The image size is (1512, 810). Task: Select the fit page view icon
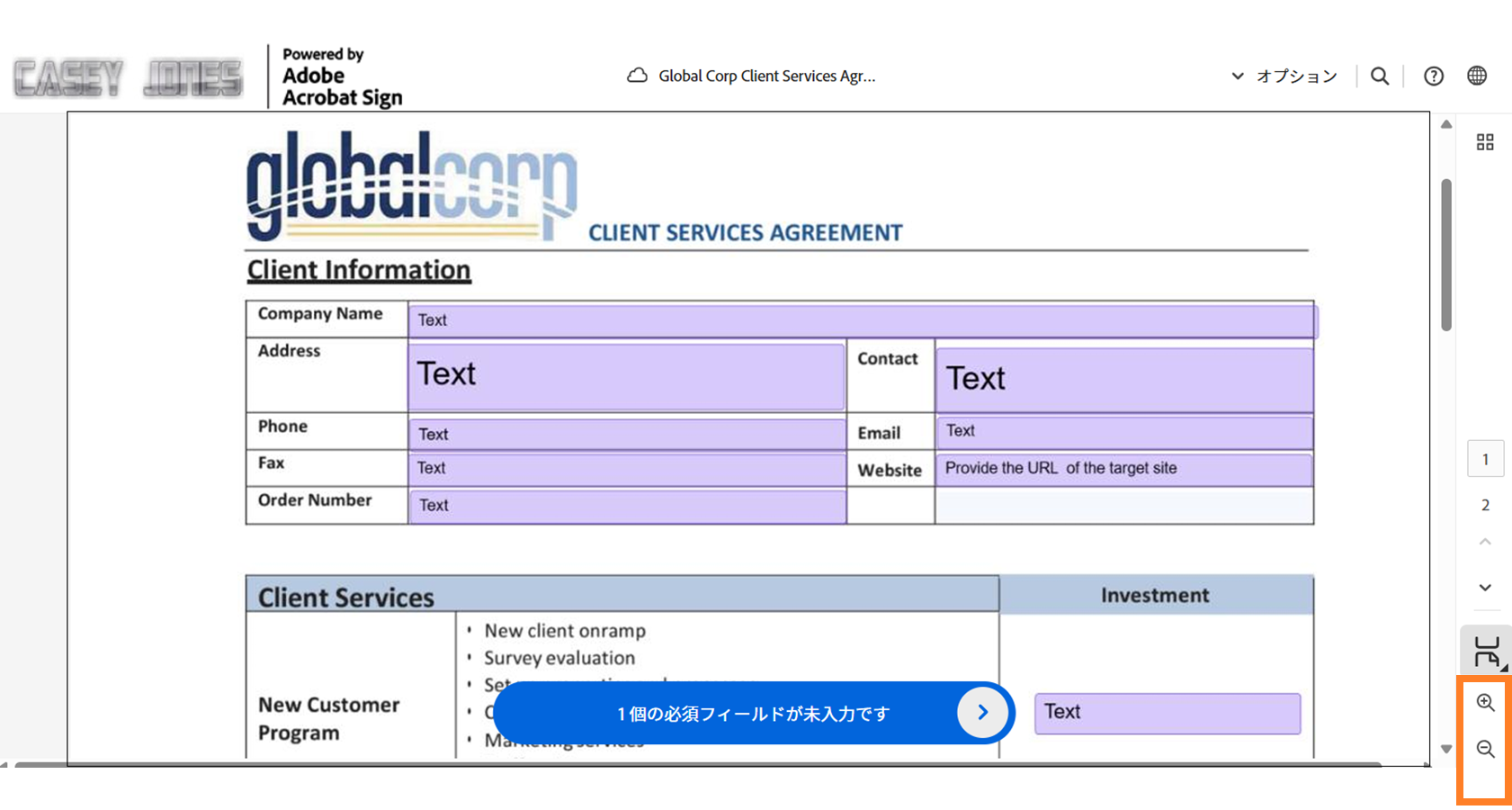tap(1486, 652)
